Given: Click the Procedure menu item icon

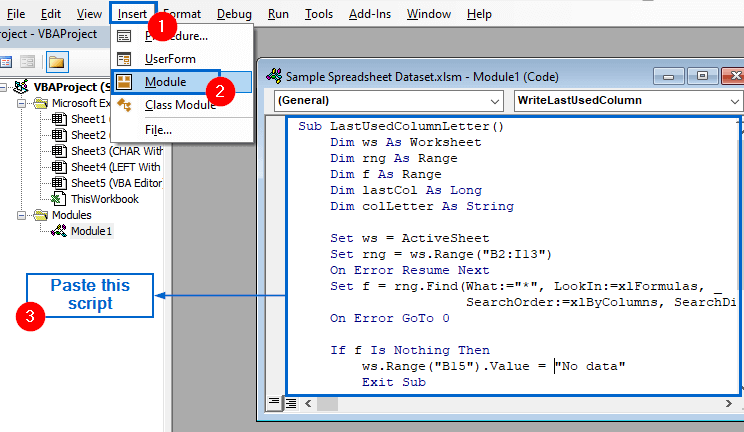Looking at the screenshot, I should coord(124,36).
